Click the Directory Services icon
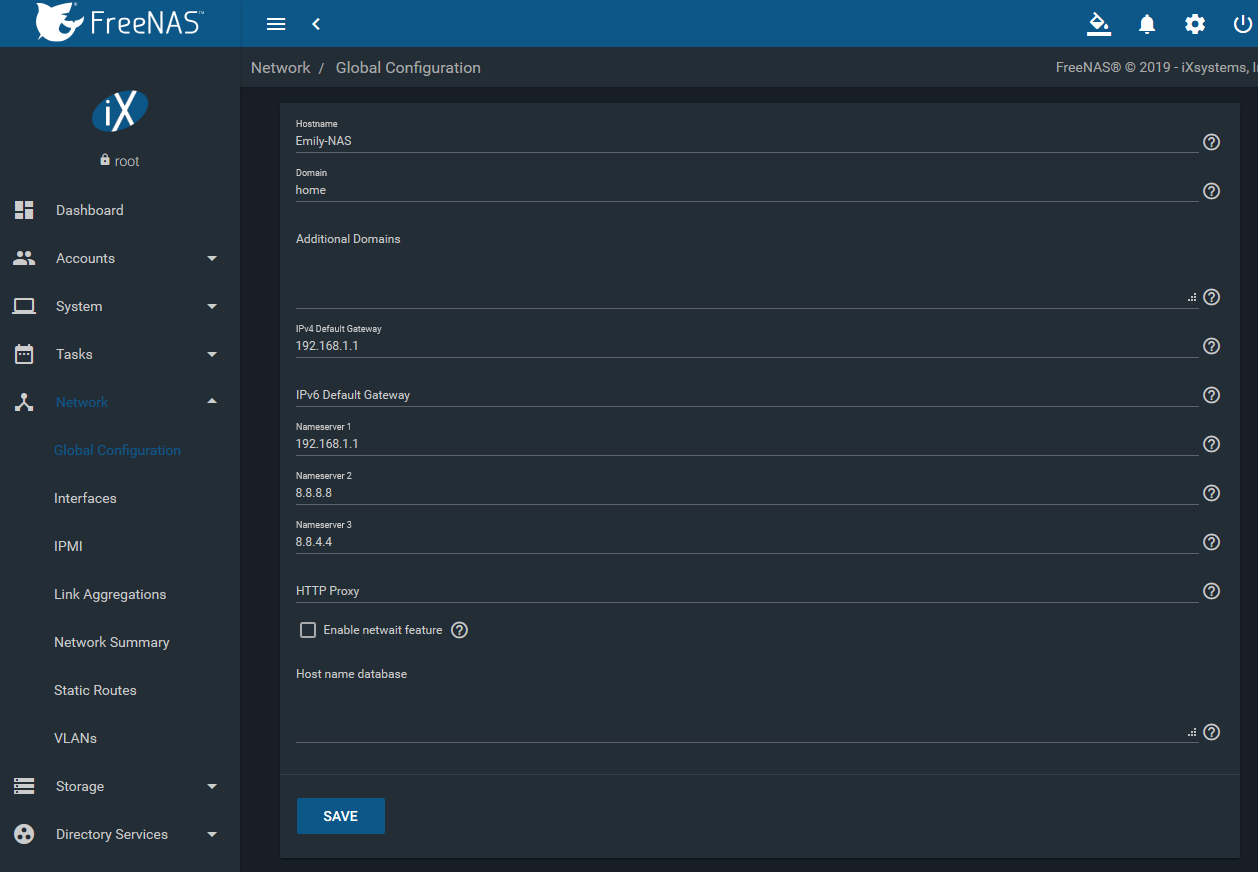 [x=24, y=834]
